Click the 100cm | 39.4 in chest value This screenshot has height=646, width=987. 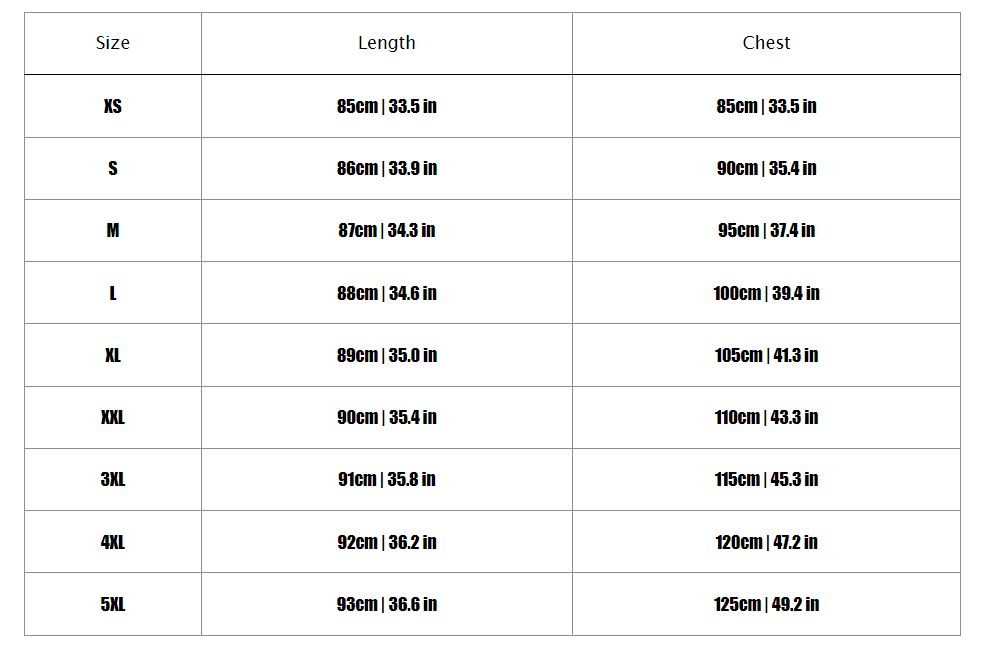pos(766,293)
